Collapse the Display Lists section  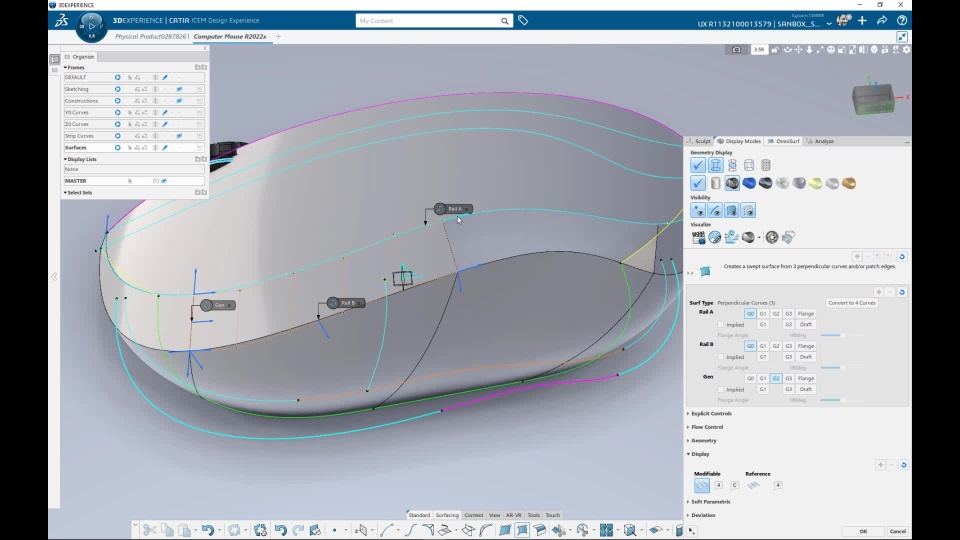pos(66,159)
